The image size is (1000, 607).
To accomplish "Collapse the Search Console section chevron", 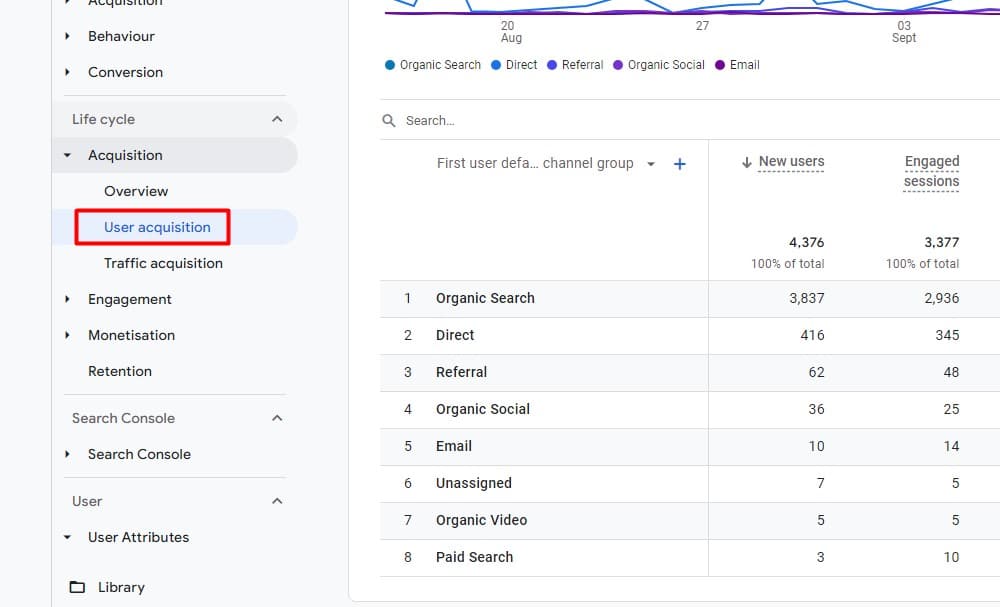I will pyautogui.click(x=277, y=418).
